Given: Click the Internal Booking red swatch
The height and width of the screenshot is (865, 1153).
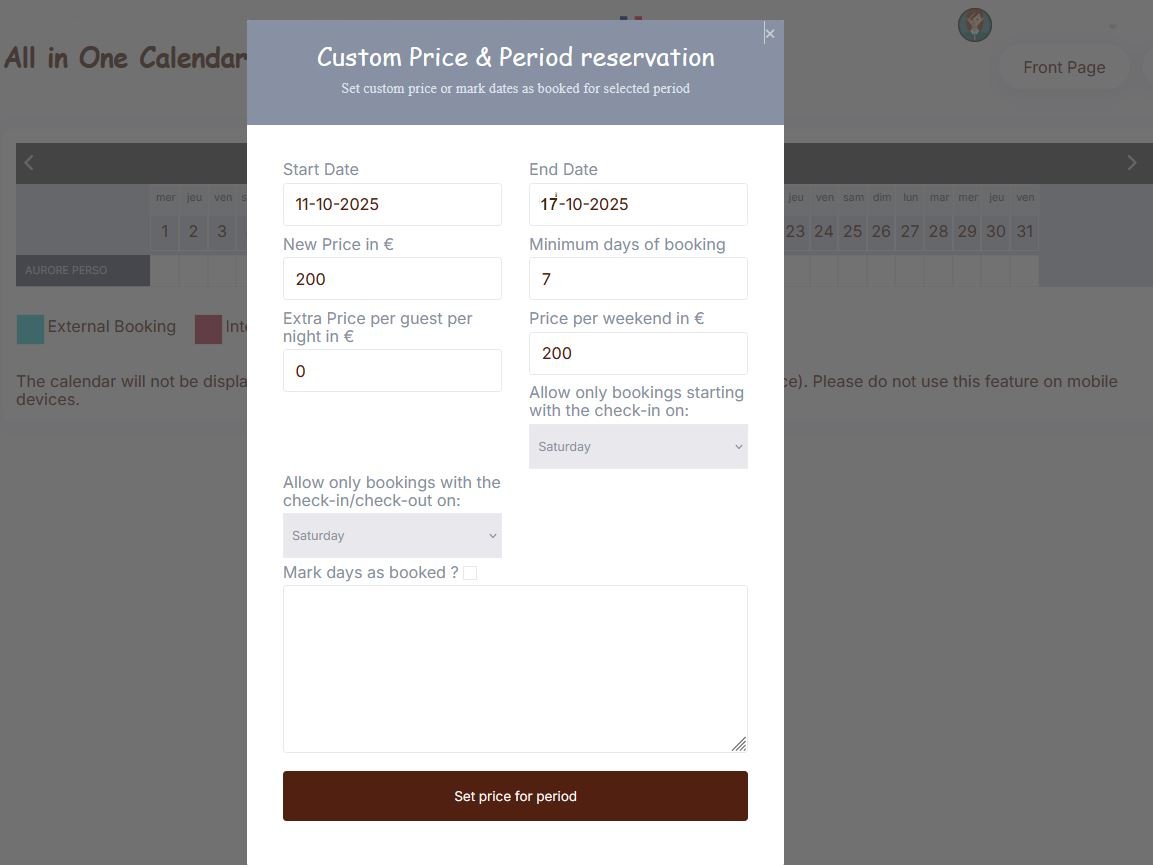Looking at the screenshot, I should [x=208, y=329].
